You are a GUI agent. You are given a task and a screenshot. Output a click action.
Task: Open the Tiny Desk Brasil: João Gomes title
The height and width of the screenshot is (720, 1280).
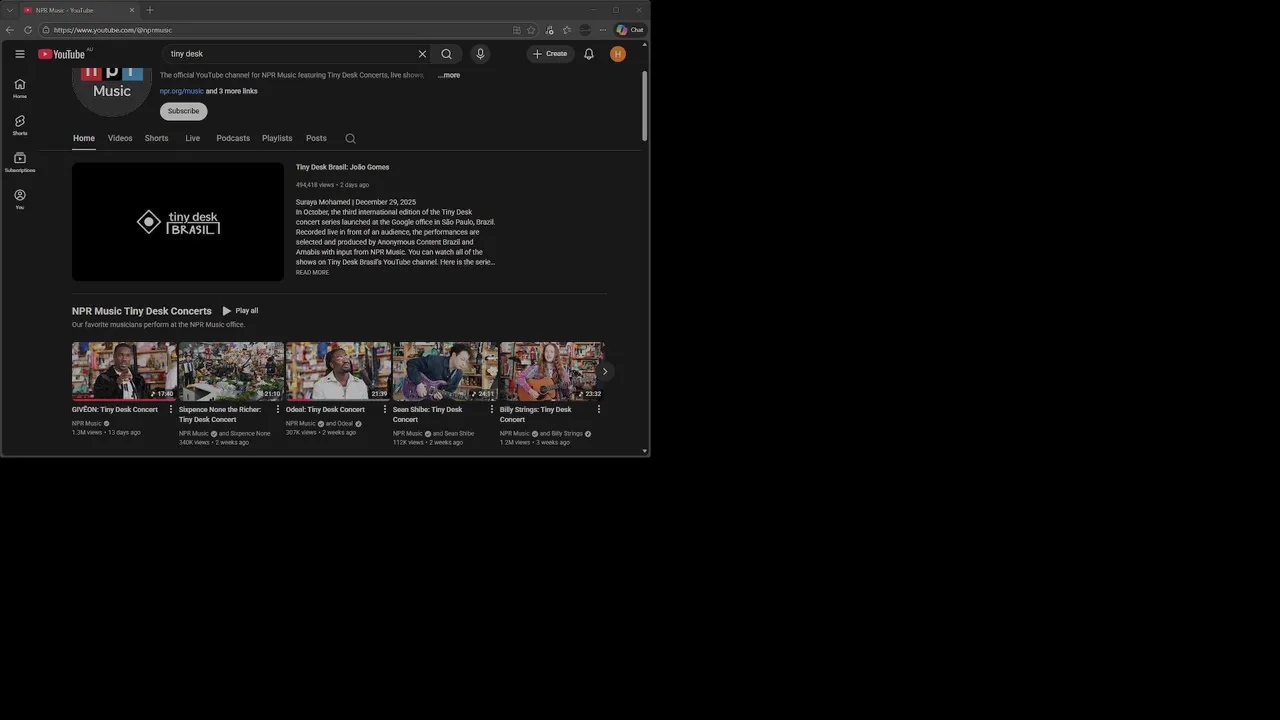click(x=342, y=167)
